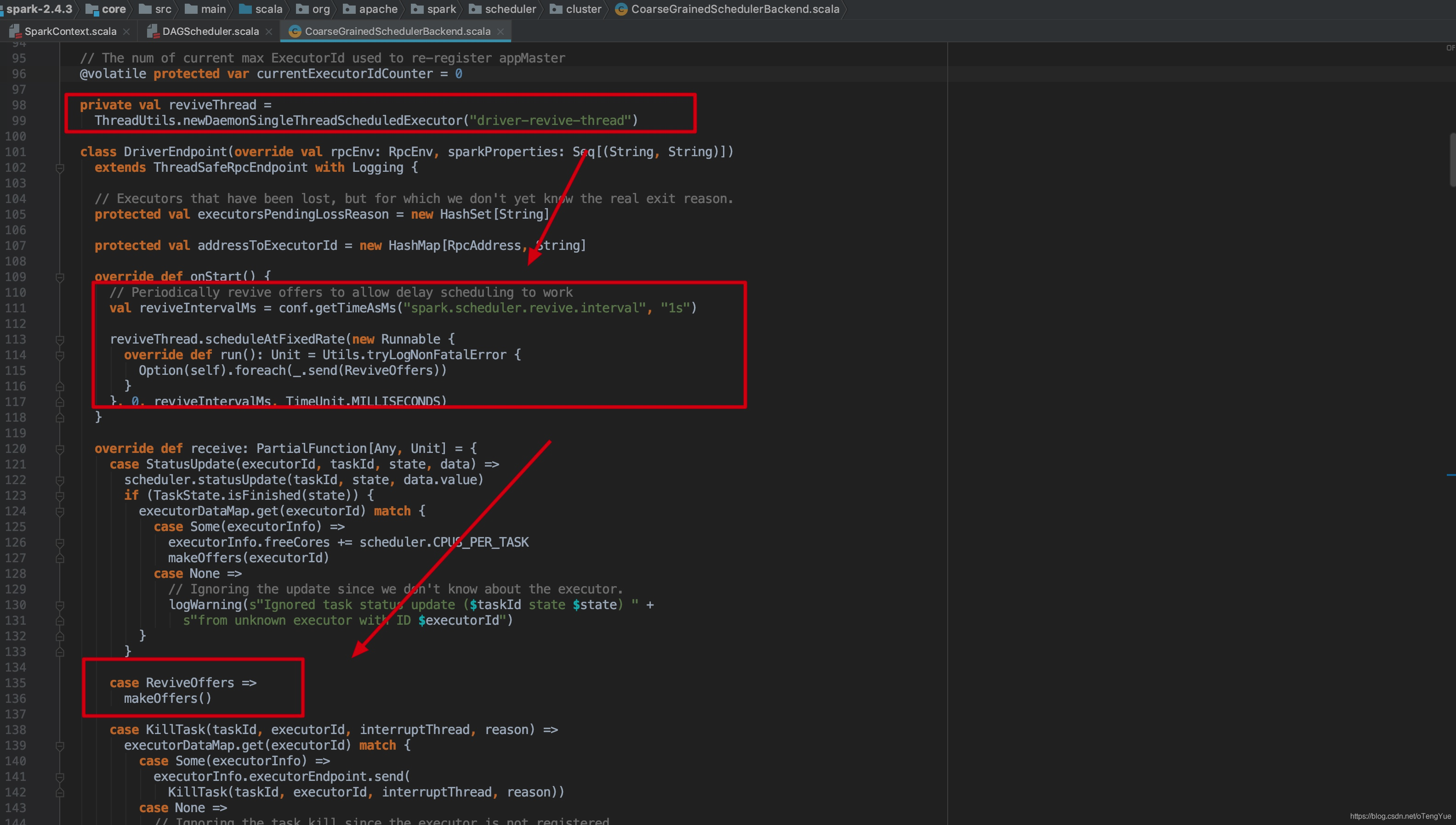1456x825 pixels.
Task: Open the cluster package in breadcrumb bar
Action: [576, 9]
